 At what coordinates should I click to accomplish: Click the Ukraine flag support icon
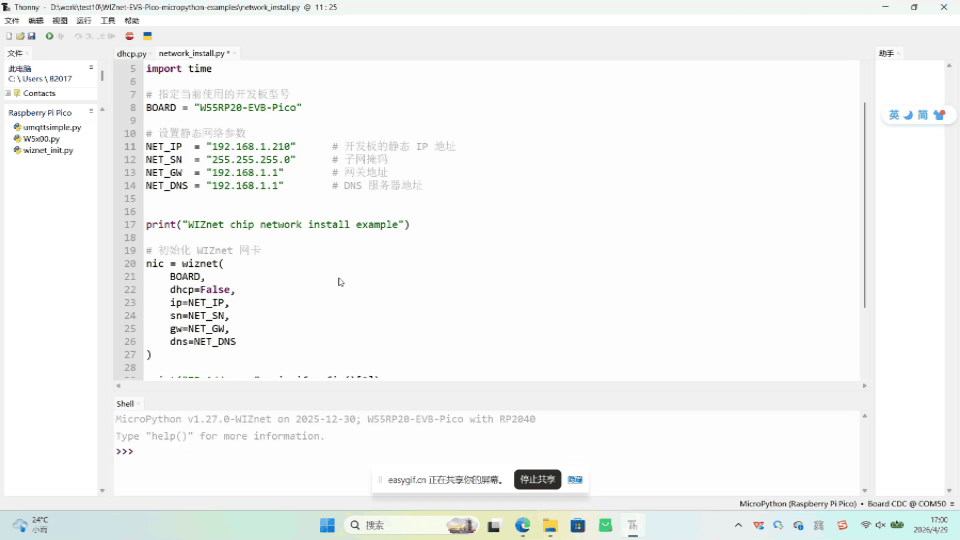tap(148, 36)
